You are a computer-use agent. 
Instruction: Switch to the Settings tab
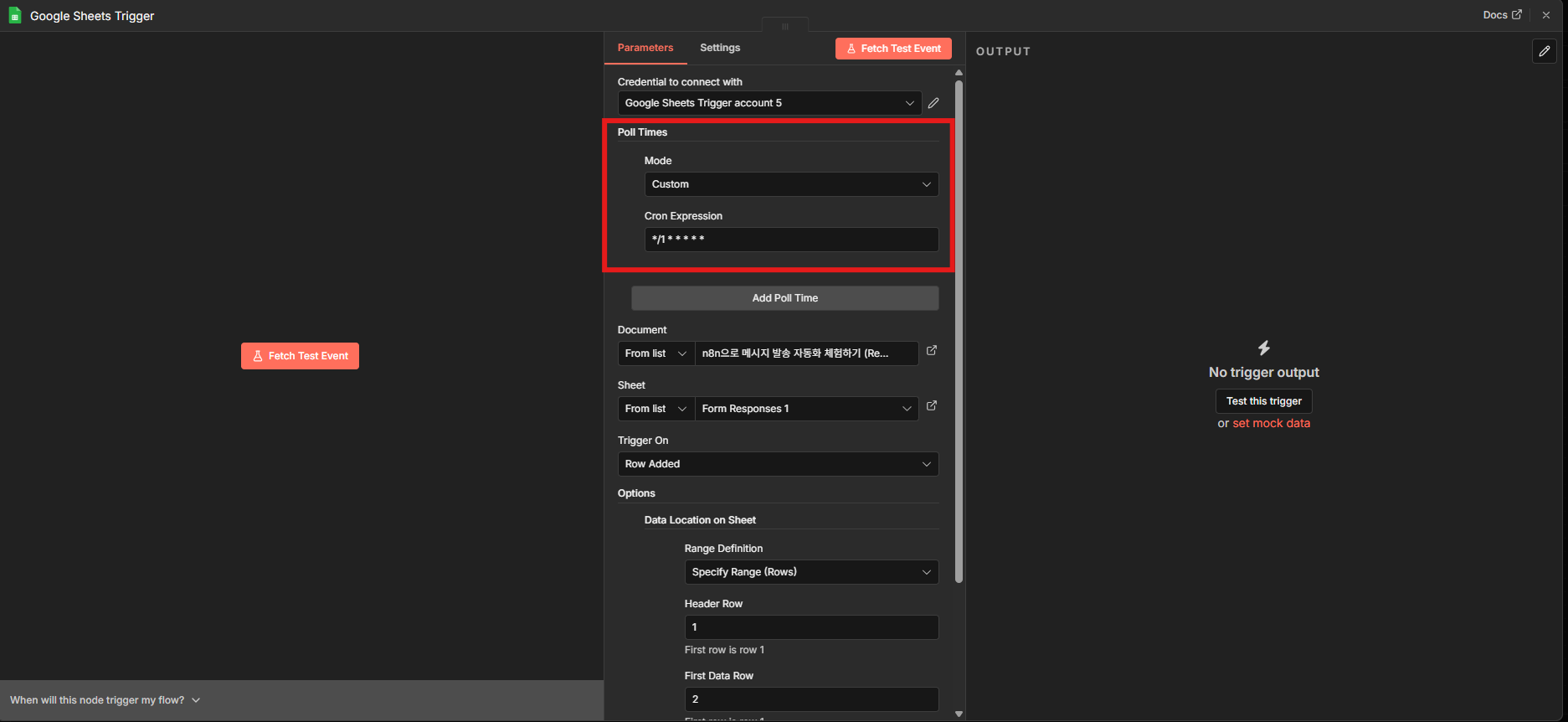pos(720,48)
